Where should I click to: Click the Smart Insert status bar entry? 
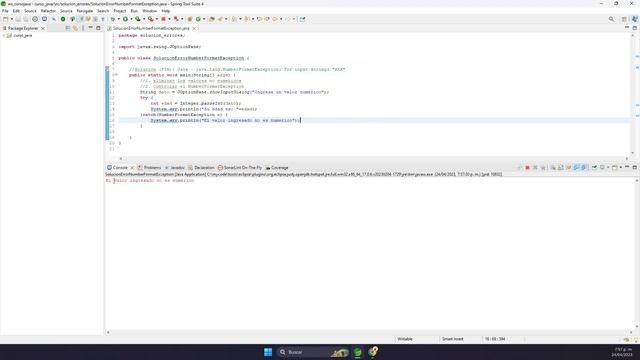pos(453,339)
